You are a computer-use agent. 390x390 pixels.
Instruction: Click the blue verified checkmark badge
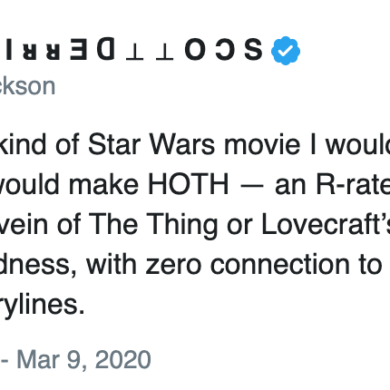pyautogui.click(x=286, y=50)
